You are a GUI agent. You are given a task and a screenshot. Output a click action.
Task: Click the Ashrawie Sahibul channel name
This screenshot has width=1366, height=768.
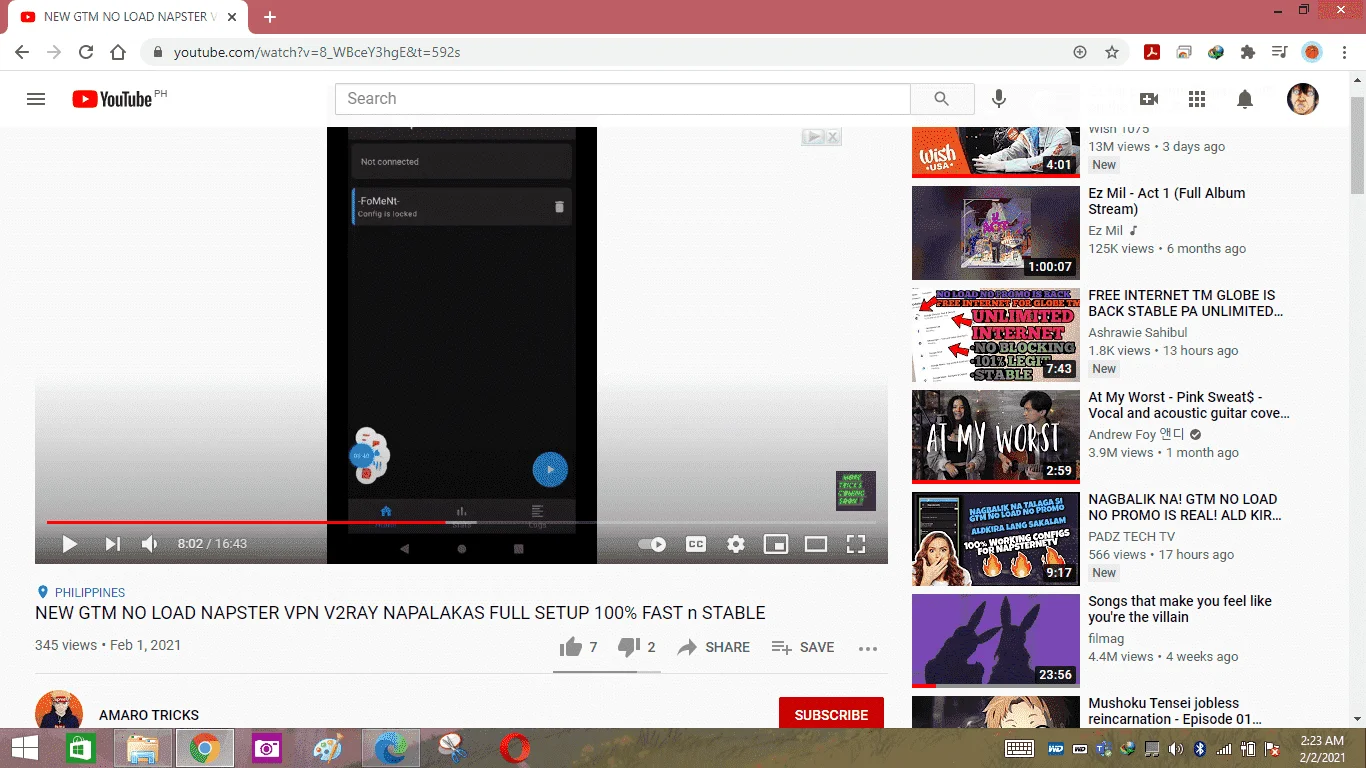[x=1138, y=332]
